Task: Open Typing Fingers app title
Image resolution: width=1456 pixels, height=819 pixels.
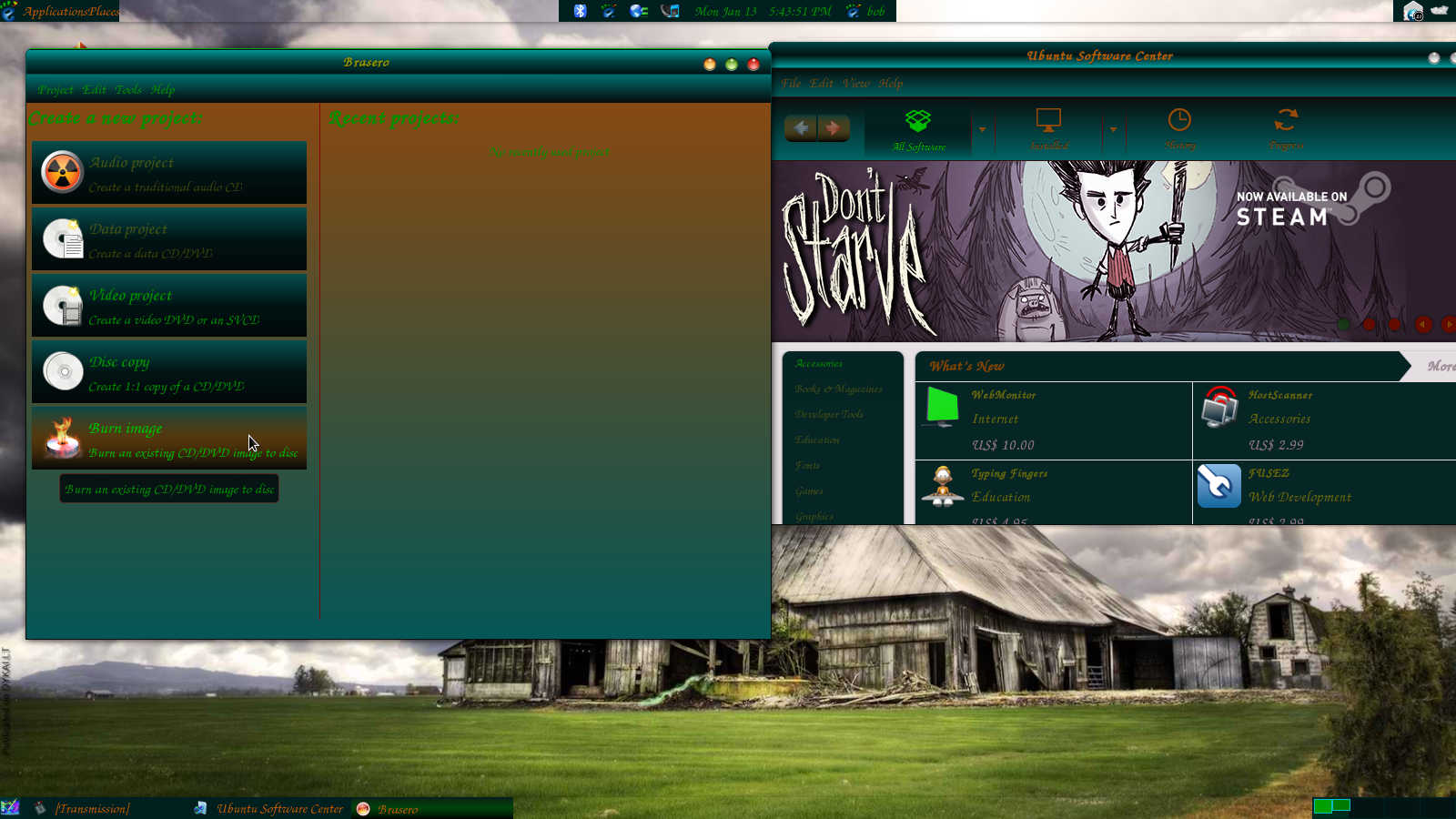Action: pyautogui.click(x=1009, y=473)
